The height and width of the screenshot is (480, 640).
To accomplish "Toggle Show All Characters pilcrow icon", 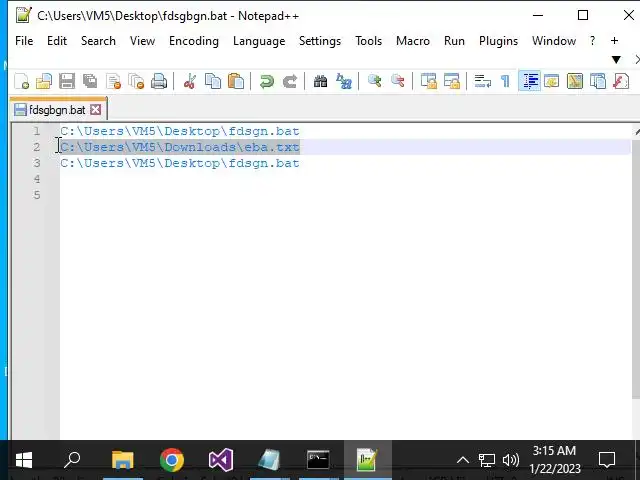I will tap(505, 81).
